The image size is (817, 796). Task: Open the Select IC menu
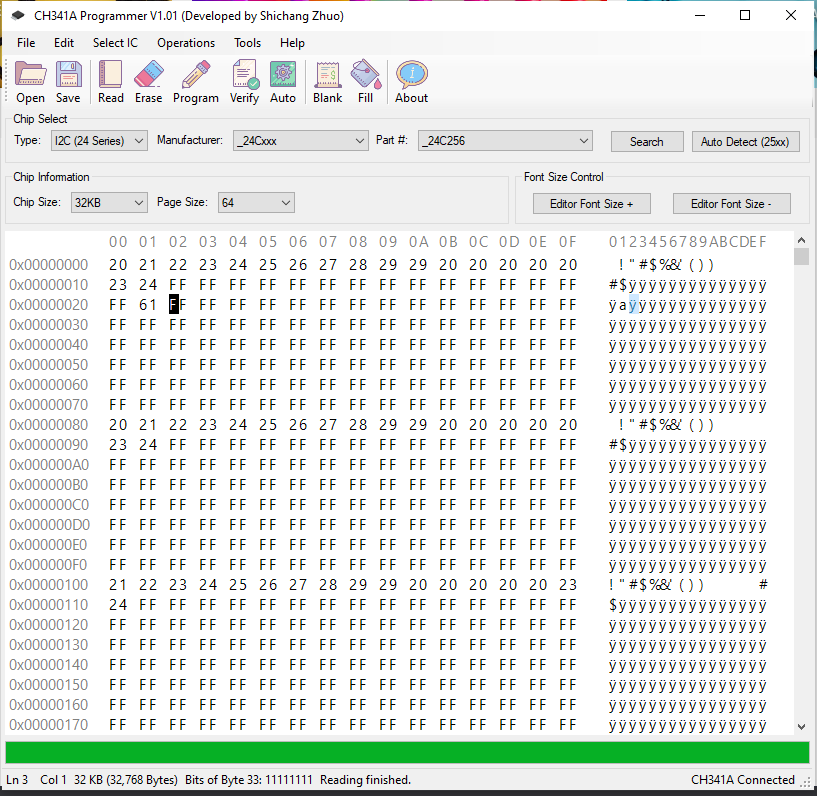pos(114,43)
